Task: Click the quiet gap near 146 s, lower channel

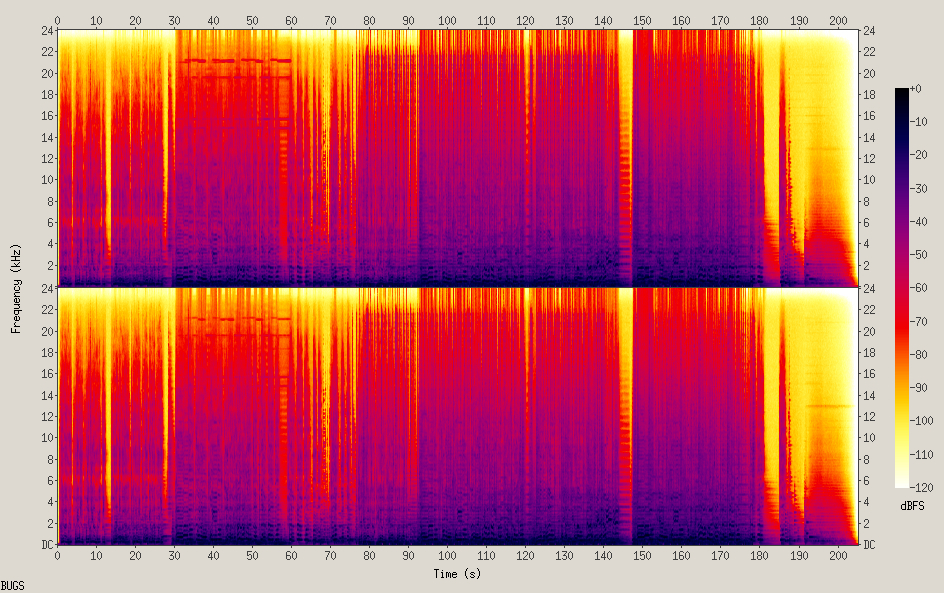Action: pyautogui.click(x=626, y=420)
